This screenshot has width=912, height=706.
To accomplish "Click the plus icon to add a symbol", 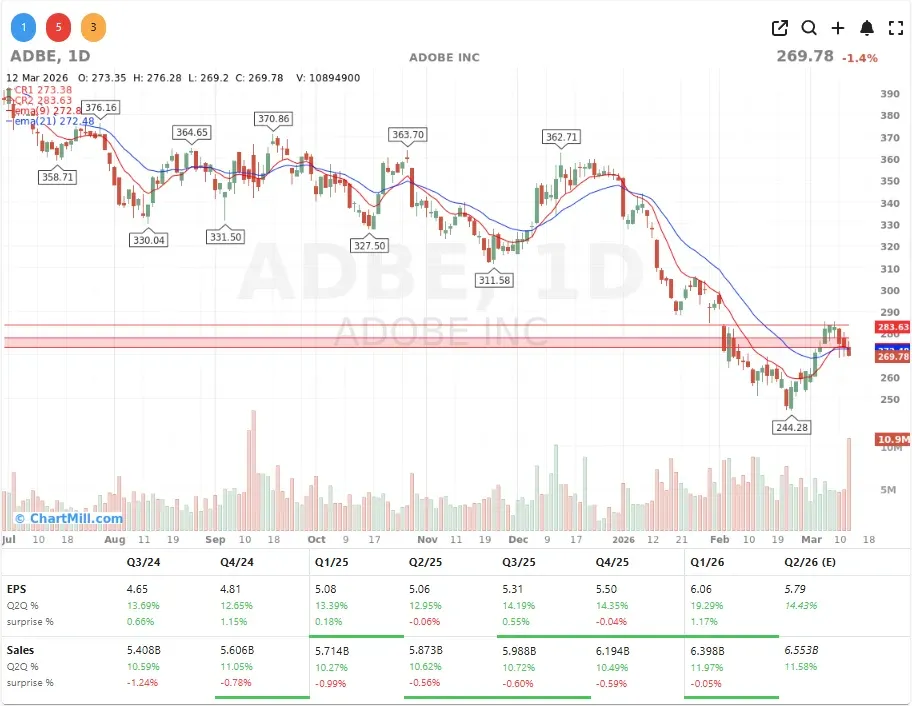I will point(838,28).
